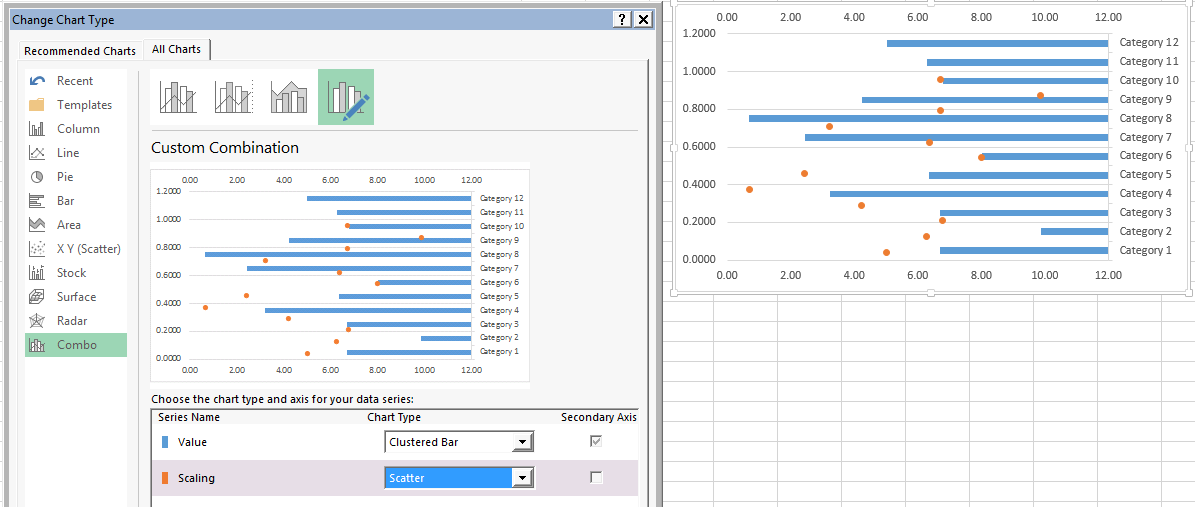The image size is (1195, 507).
Task: Select the Custom Combination chart icon
Action: [x=345, y=97]
